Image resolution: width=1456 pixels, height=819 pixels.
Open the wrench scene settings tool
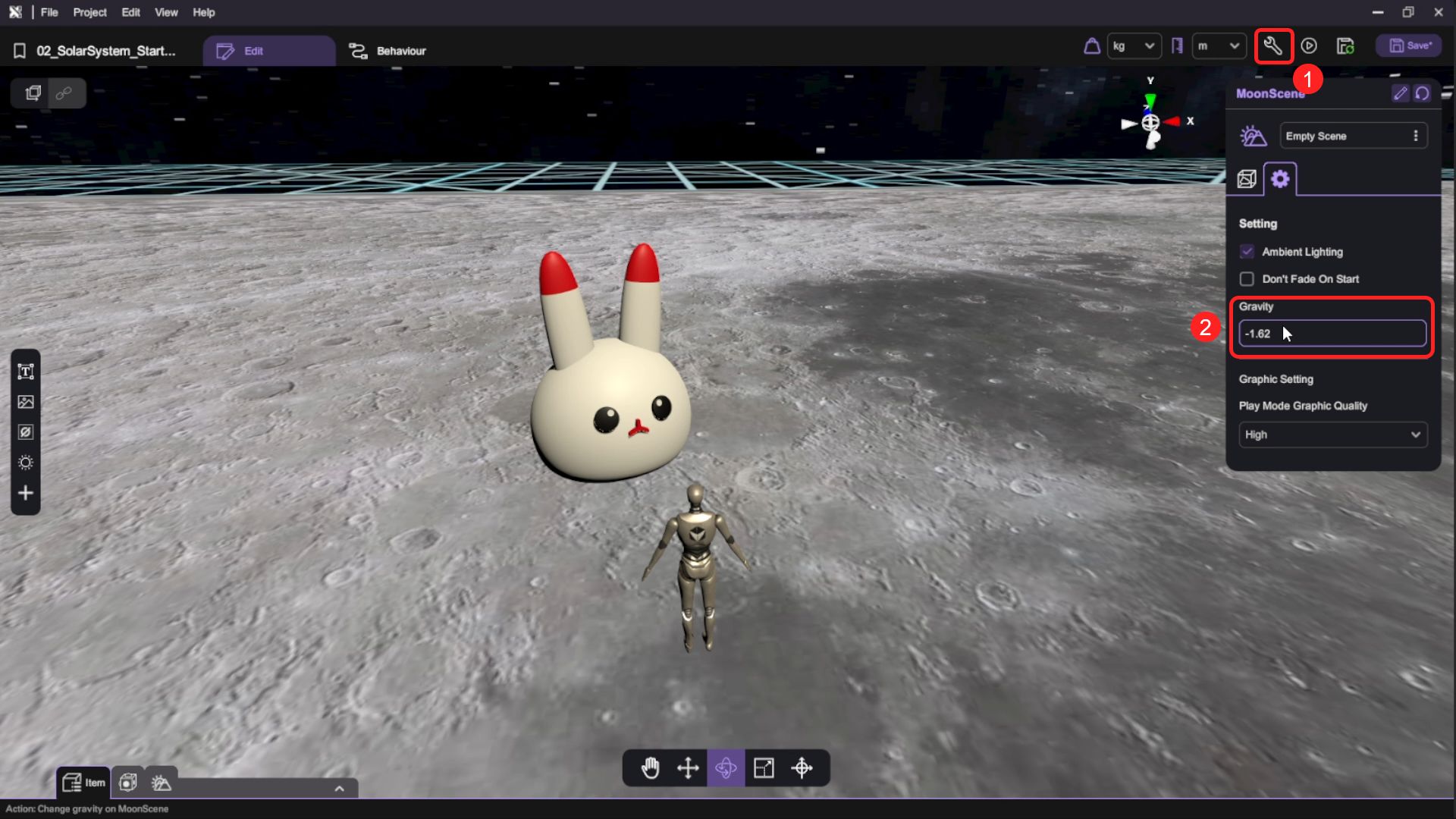pyautogui.click(x=1273, y=46)
